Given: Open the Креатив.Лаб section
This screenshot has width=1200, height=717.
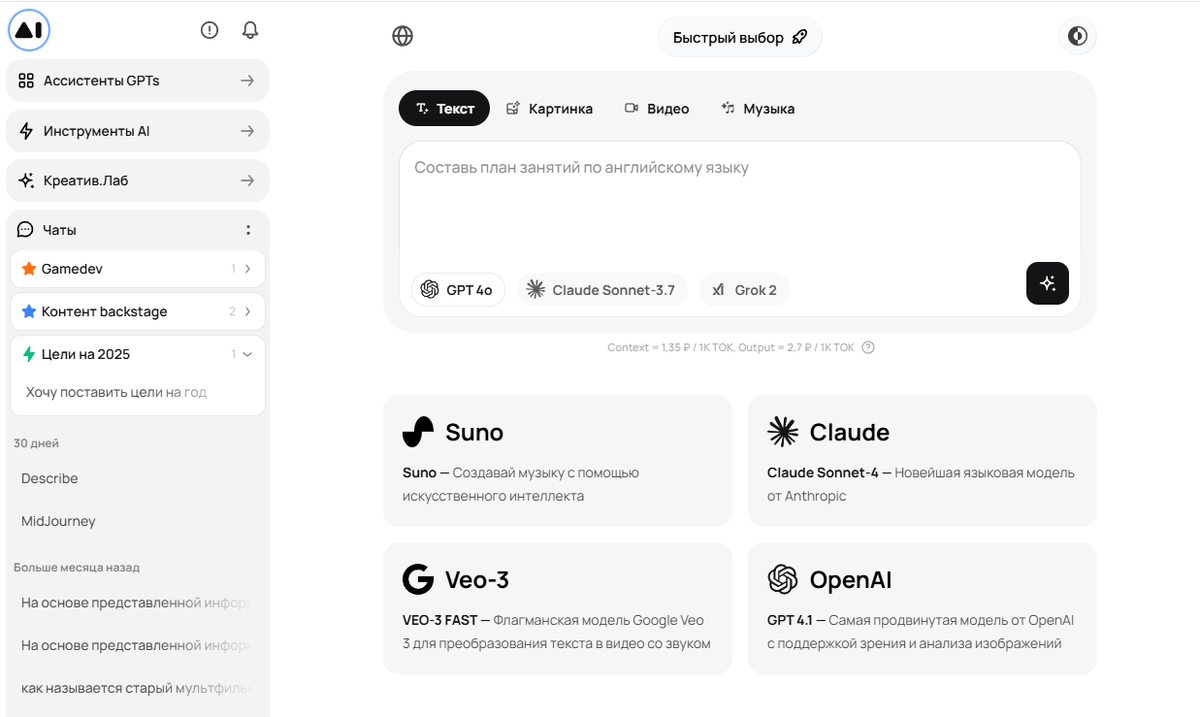Looking at the screenshot, I should [138, 181].
